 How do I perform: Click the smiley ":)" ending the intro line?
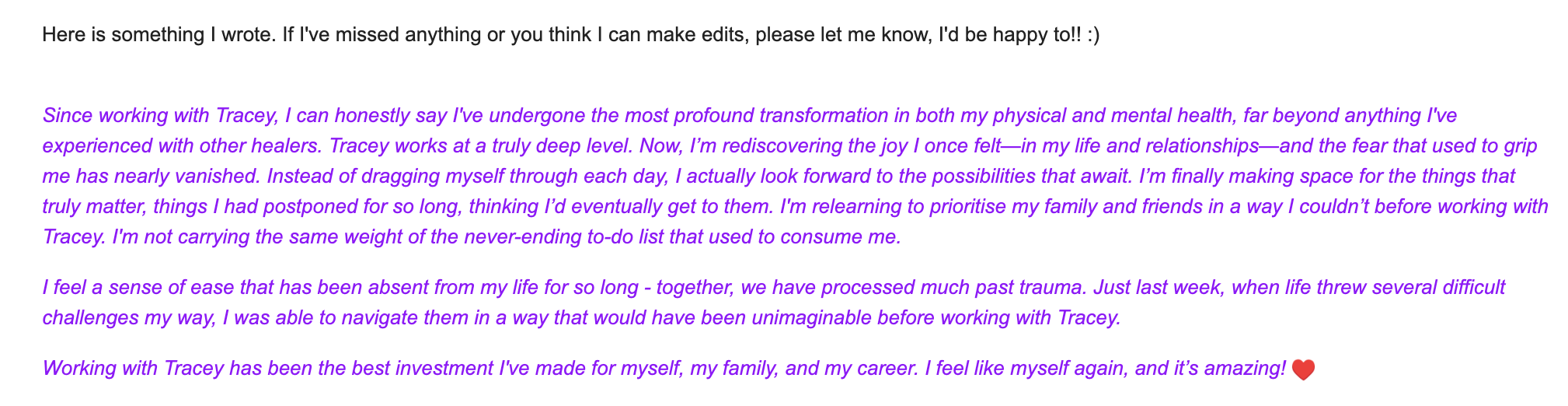1092,35
